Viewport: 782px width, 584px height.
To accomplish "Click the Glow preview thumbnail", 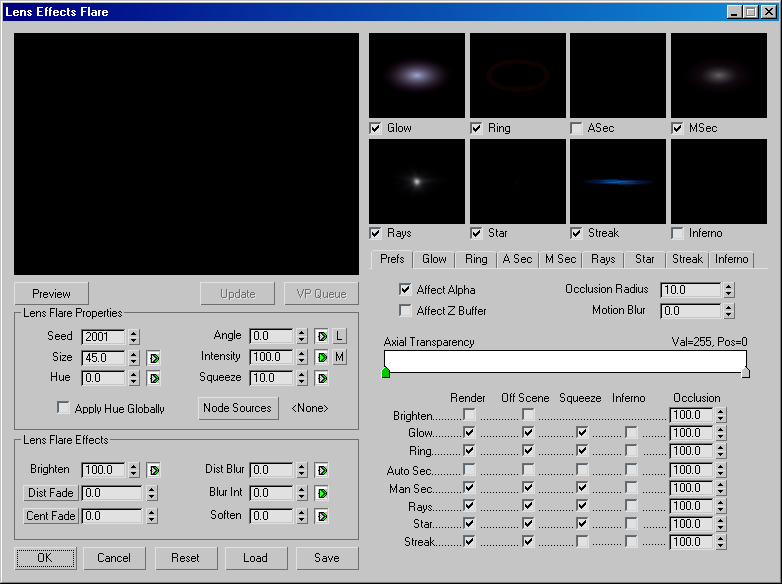I will [417, 76].
